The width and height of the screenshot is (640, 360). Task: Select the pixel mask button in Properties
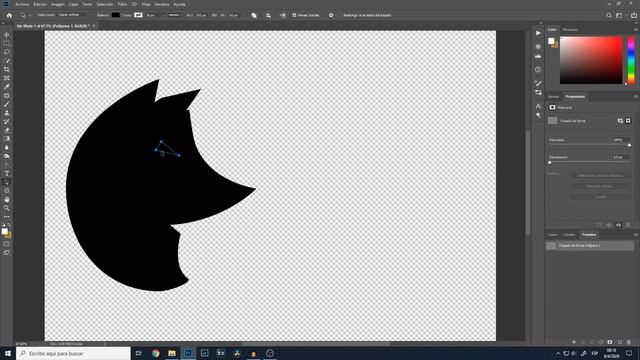620,120
